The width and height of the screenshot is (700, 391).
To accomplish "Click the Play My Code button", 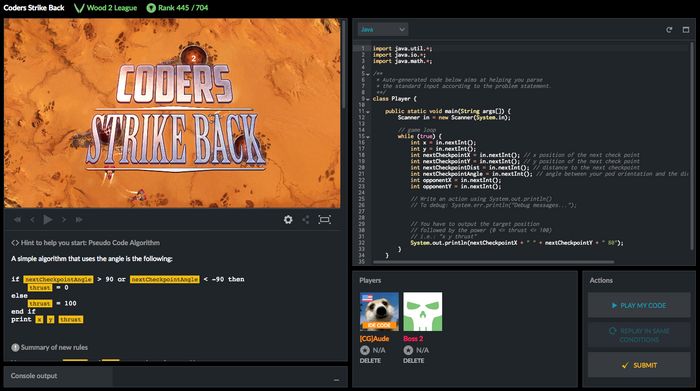I will [639, 305].
